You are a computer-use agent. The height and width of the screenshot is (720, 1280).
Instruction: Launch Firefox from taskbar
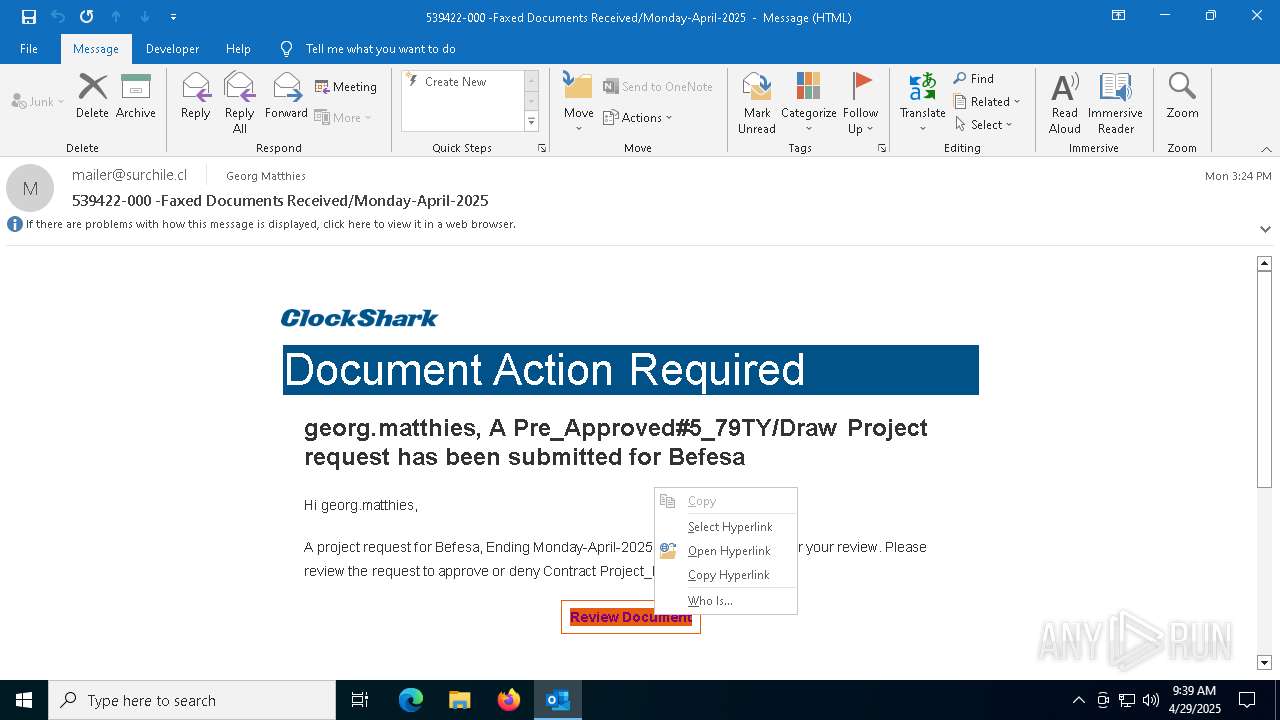[x=509, y=700]
